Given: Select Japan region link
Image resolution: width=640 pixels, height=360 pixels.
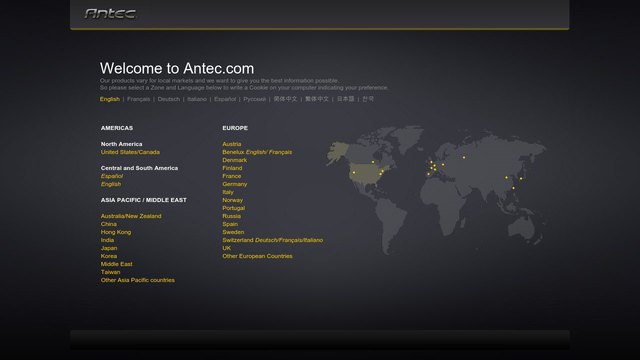Looking at the screenshot, I should click(109, 248).
